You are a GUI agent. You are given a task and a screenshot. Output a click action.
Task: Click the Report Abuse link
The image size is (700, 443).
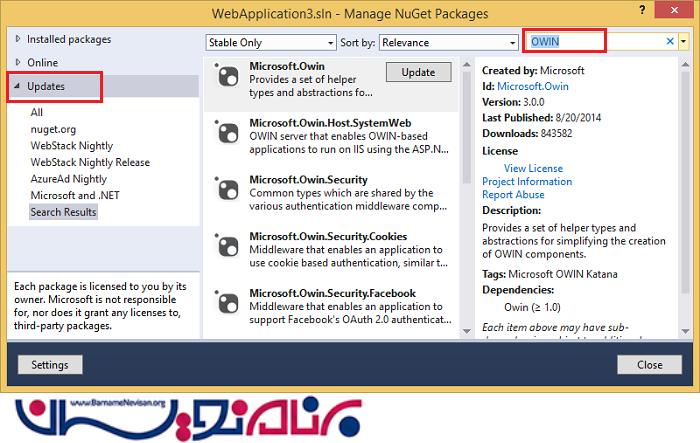(x=513, y=195)
